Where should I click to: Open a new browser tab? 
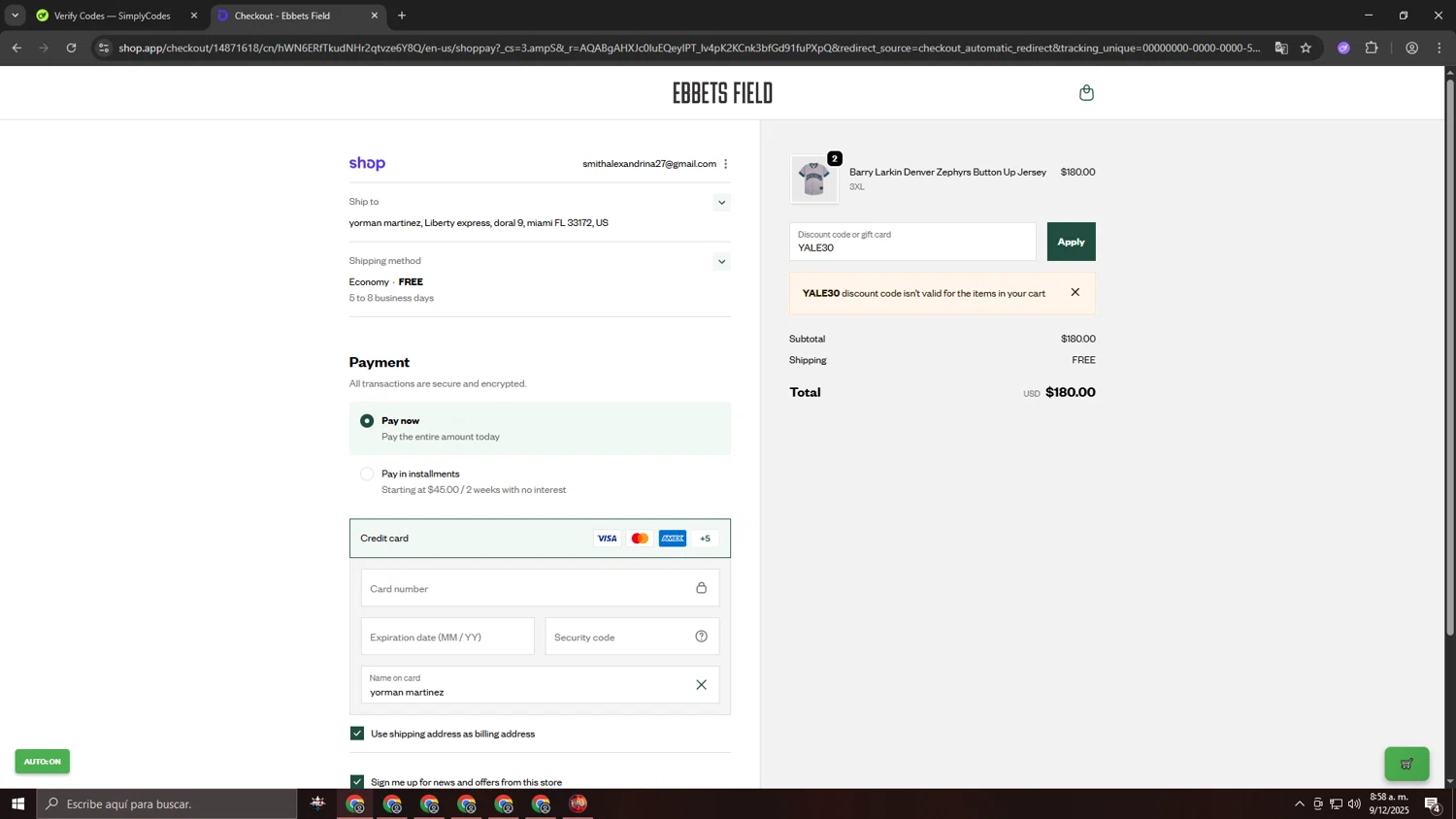[x=402, y=16]
